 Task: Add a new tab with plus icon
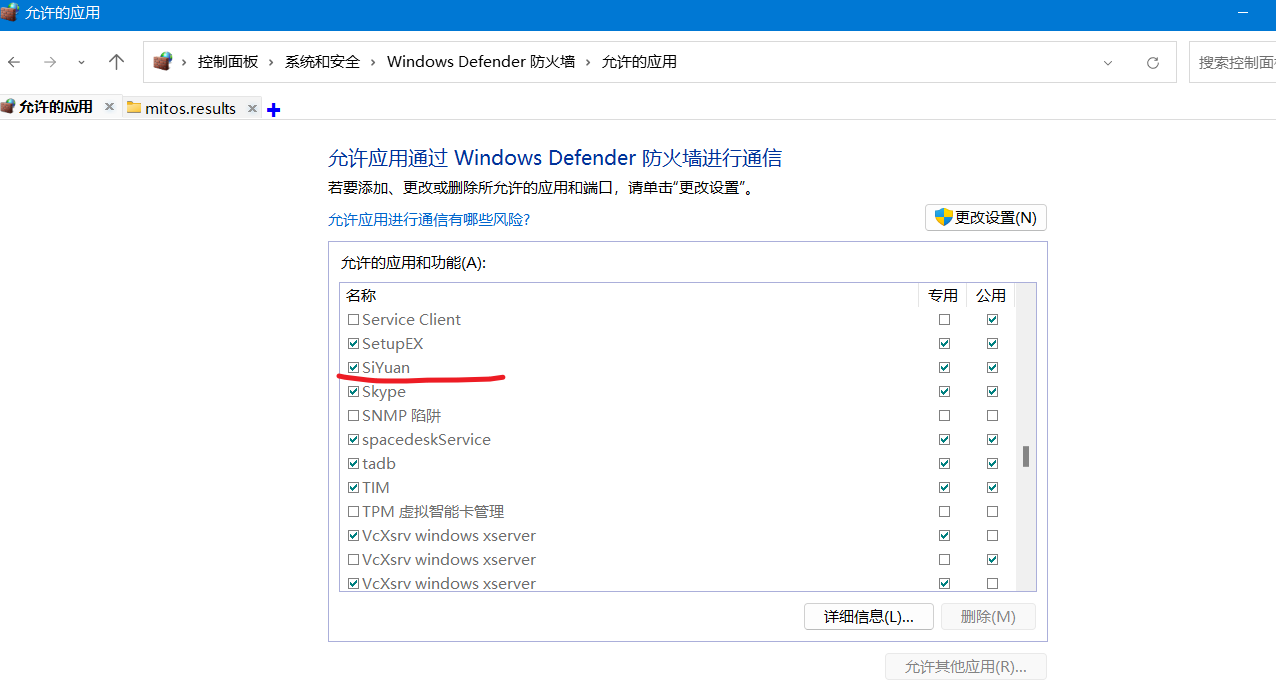pyautogui.click(x=273, y=109)
